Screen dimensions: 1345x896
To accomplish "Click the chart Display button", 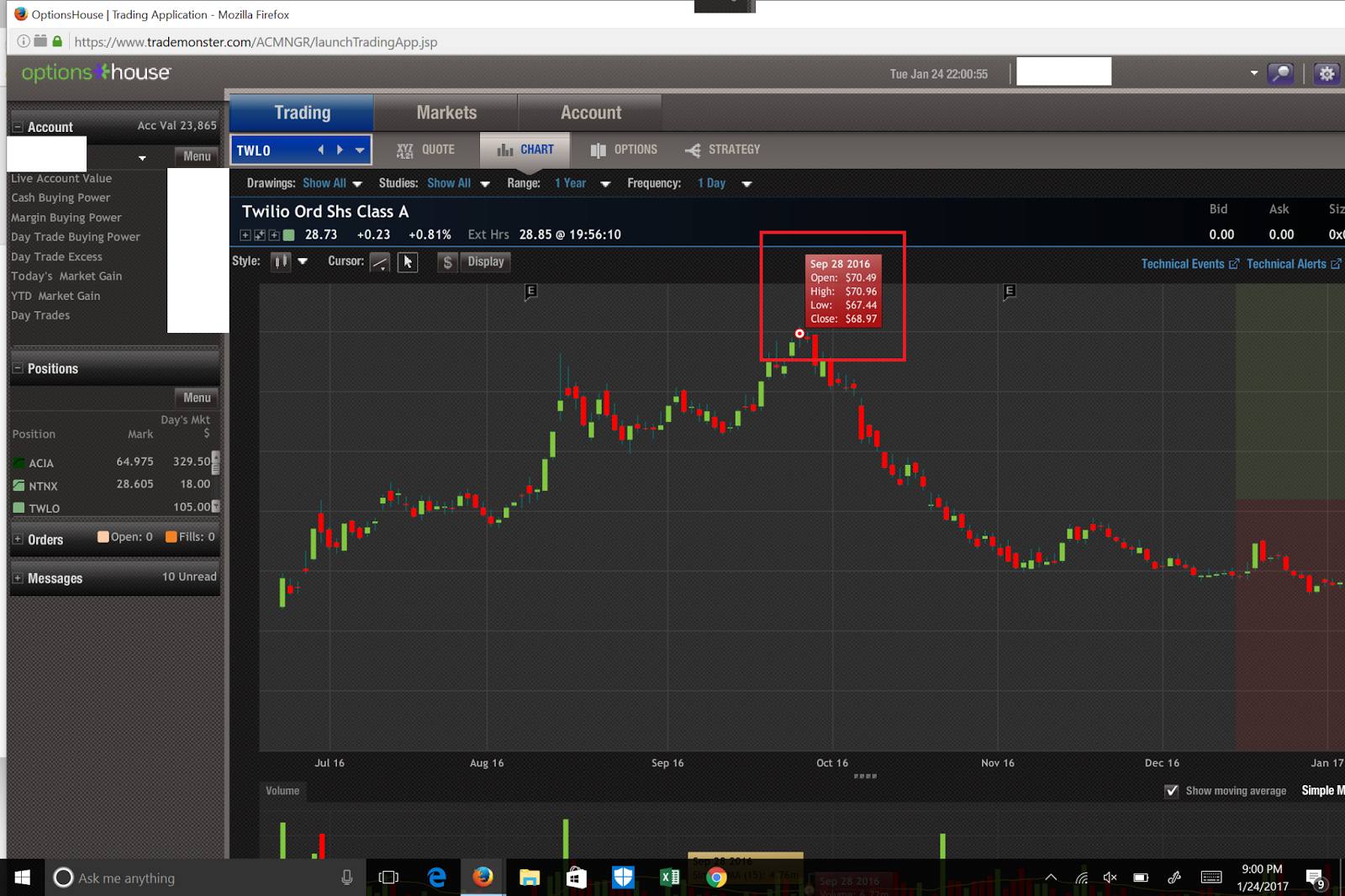I will tap(486, 261).
